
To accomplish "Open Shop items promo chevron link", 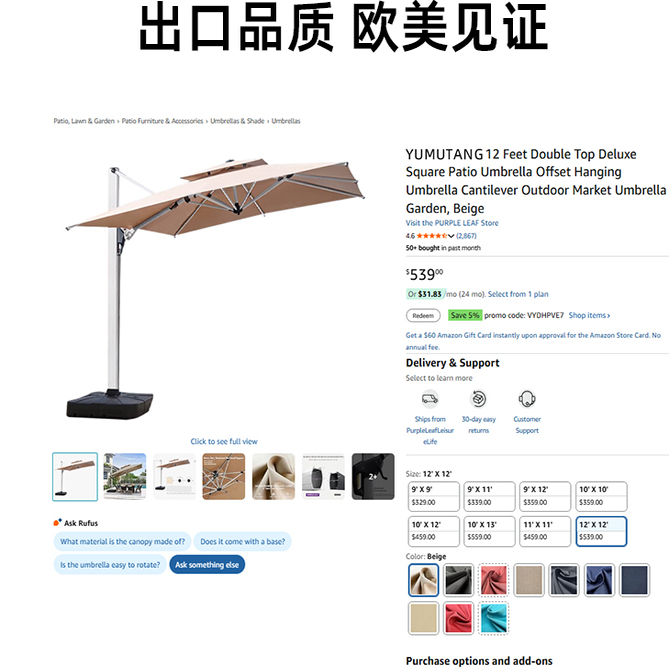I will point(589,315).
